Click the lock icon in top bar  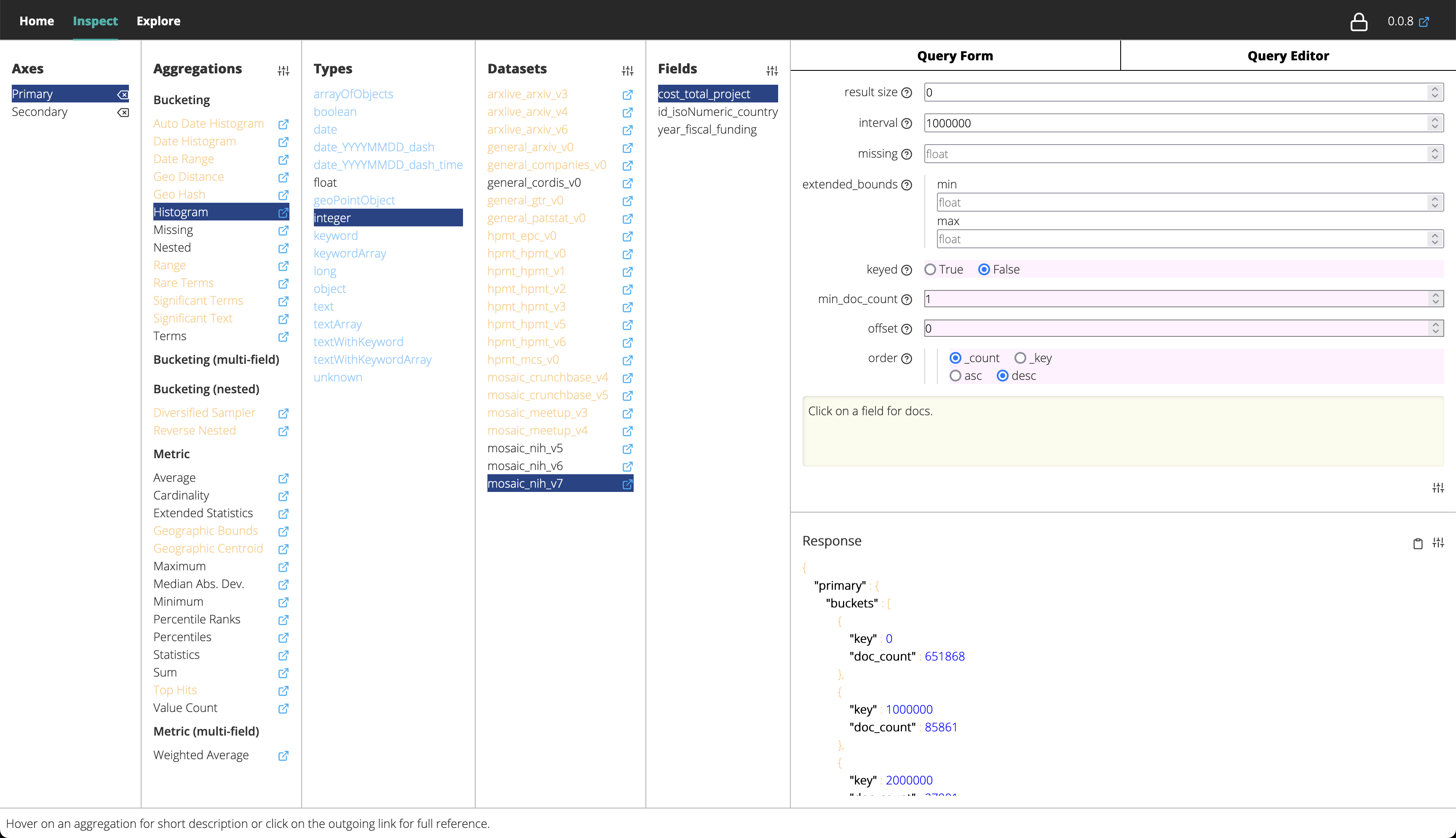[x=1358, y=22]
